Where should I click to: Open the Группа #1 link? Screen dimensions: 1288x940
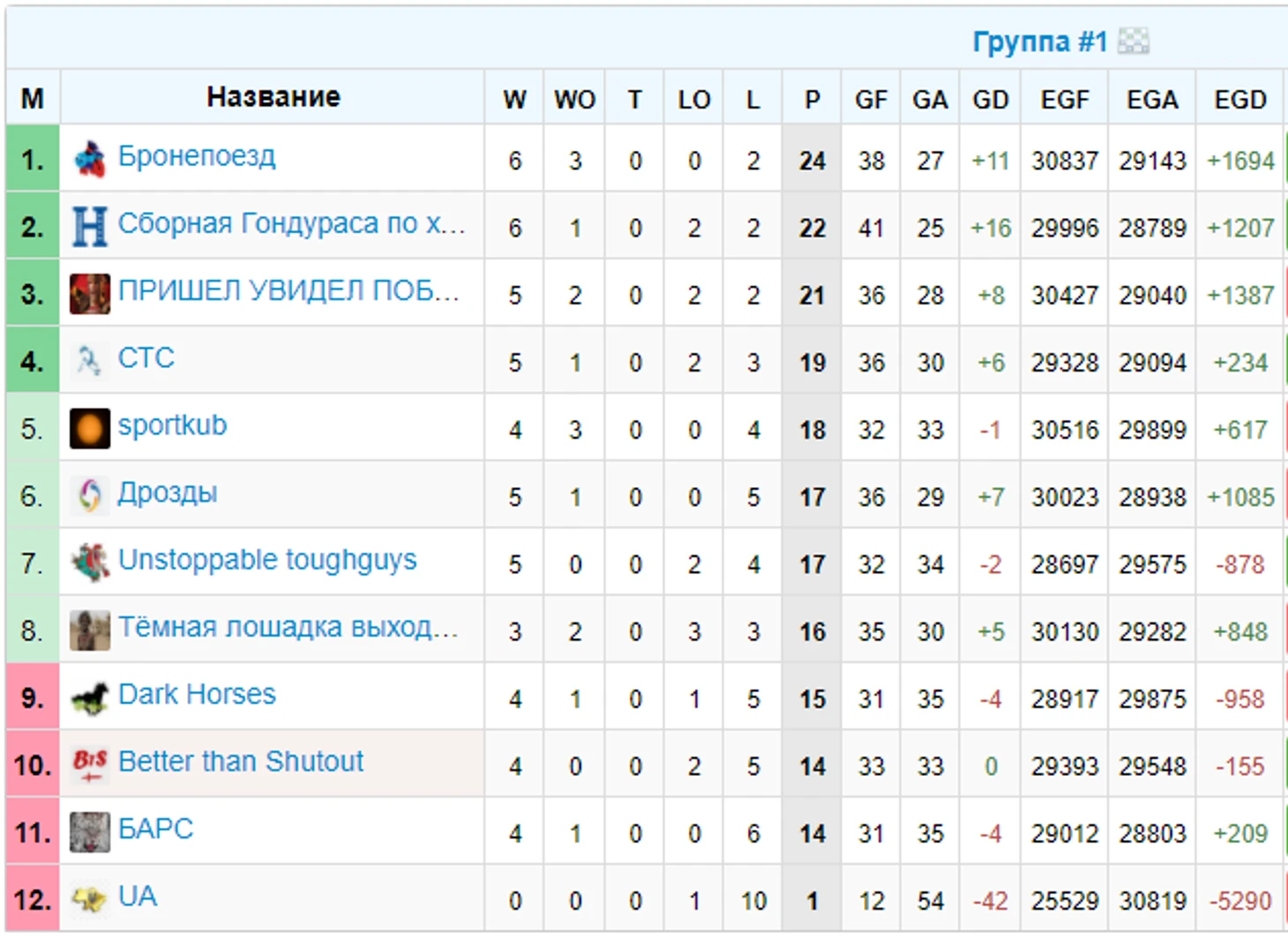tap(1039, 41)
